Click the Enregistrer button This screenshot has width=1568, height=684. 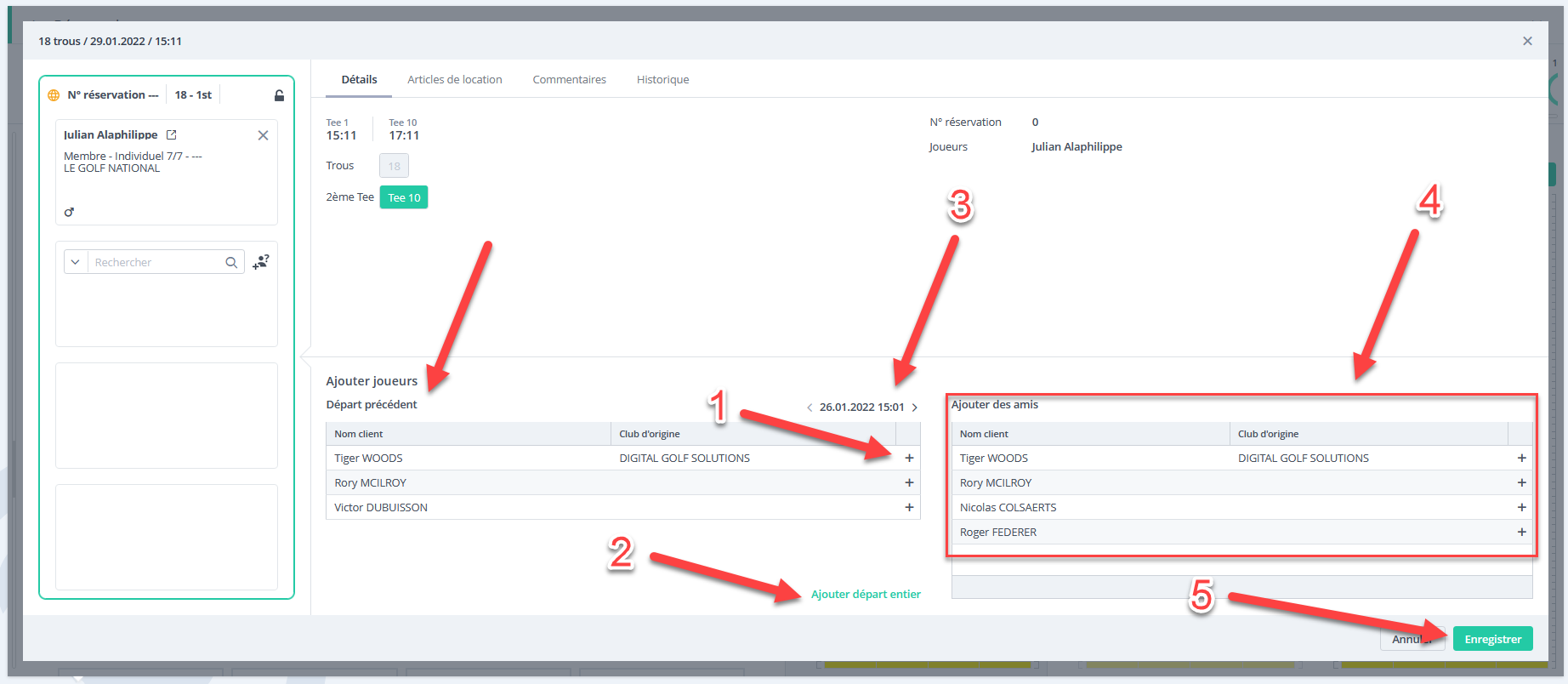(1493, 639)
